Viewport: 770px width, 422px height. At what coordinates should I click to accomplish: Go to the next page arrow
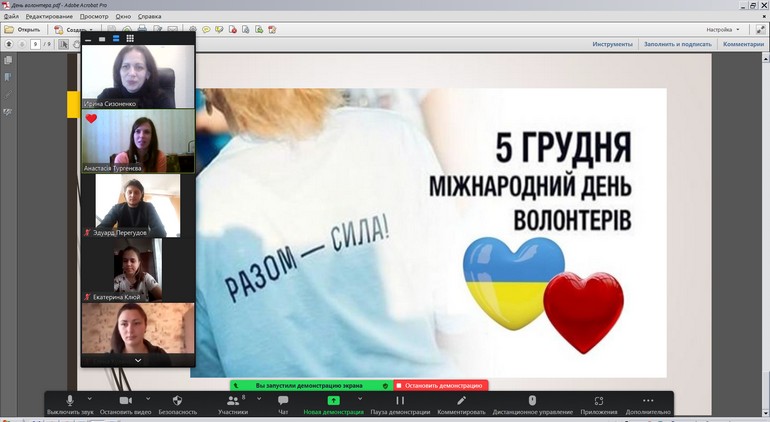[22, 44]
